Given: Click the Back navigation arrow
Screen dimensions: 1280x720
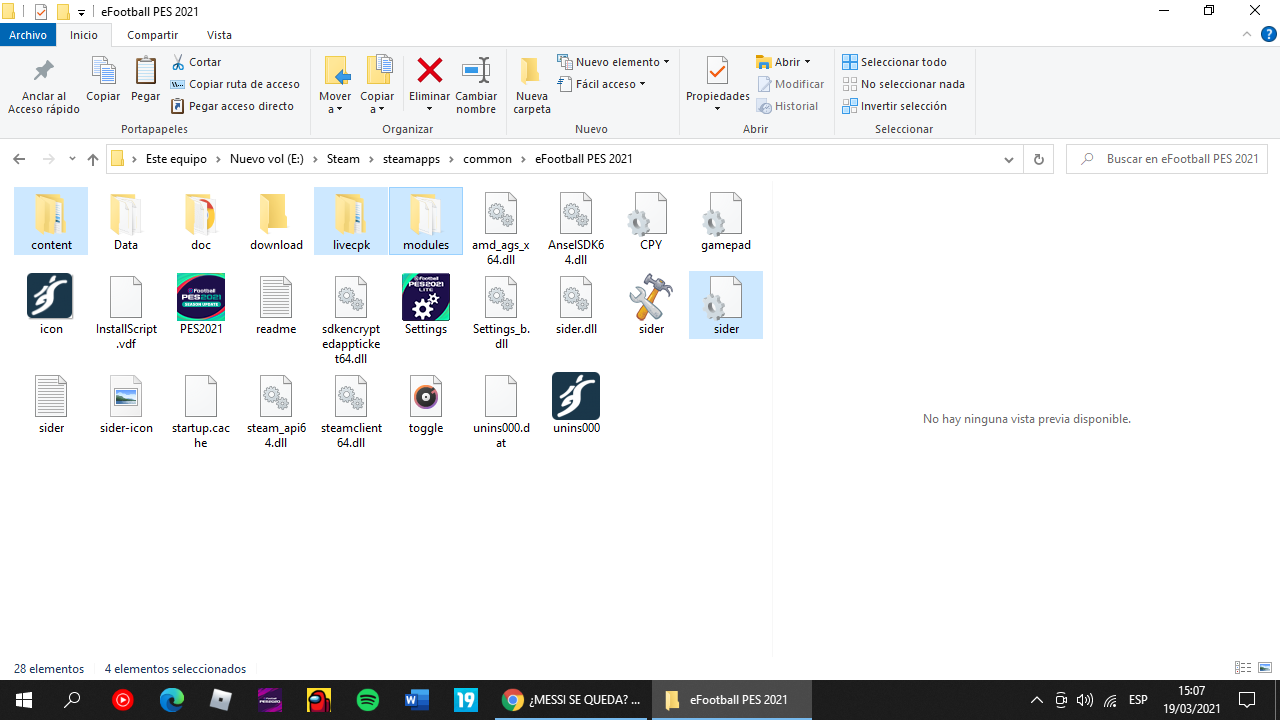Looking at the screenshot, I should tap(19, 159).
